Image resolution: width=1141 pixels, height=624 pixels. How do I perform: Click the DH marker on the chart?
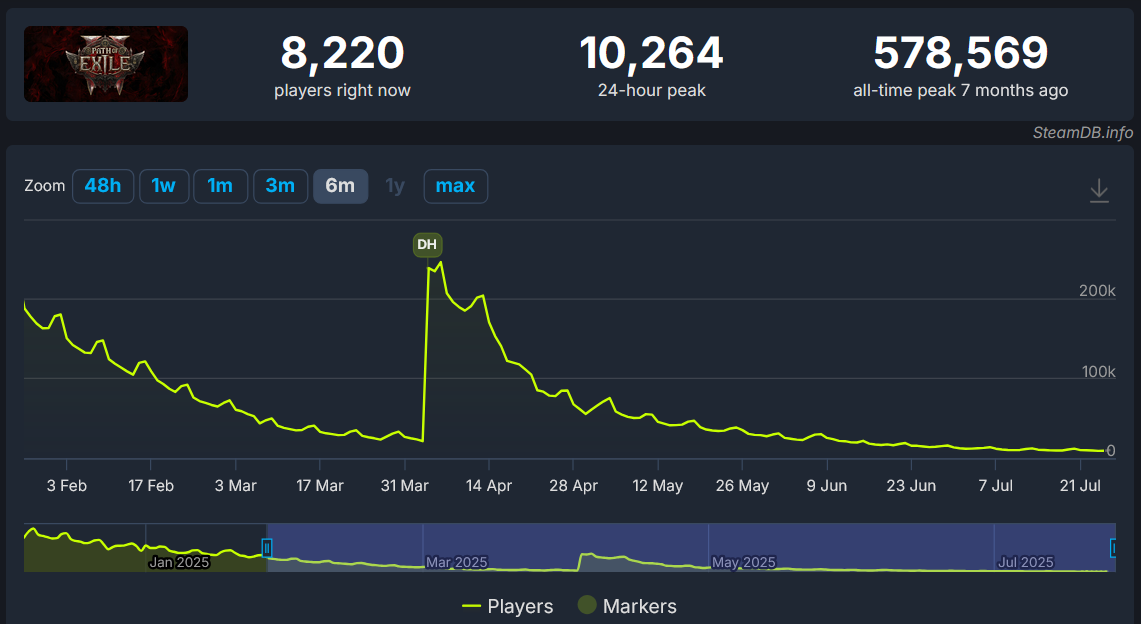(x=427, y=244)
